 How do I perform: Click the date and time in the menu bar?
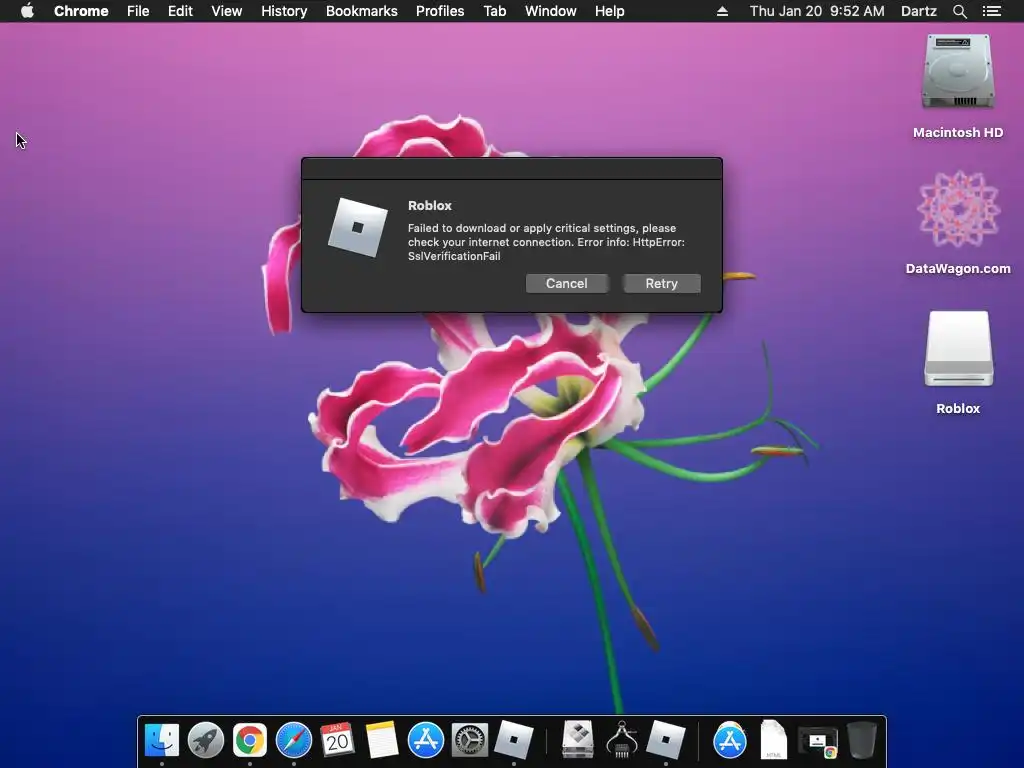(x=817, y=11)
